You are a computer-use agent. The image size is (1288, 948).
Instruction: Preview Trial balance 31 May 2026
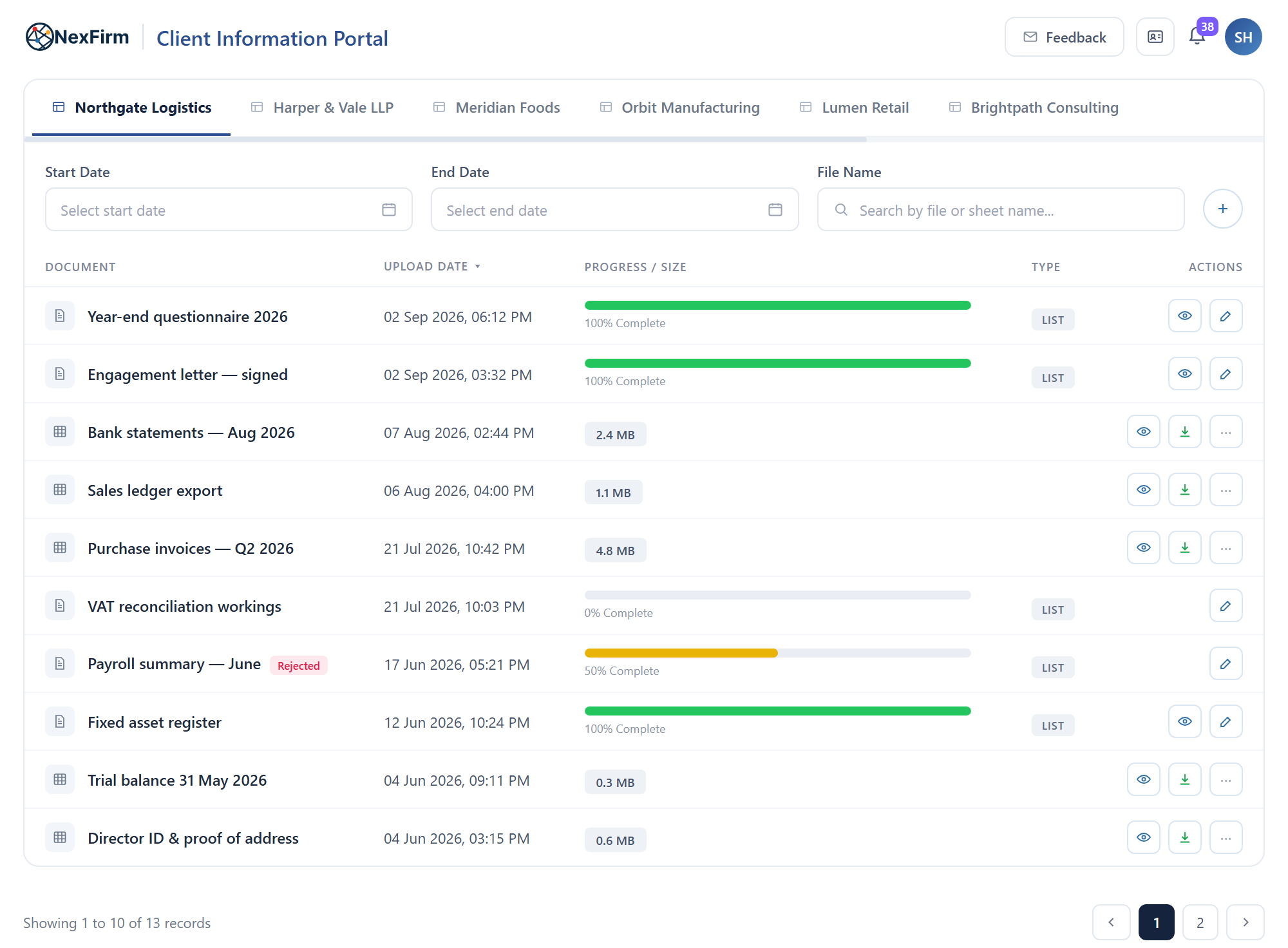1144,779
